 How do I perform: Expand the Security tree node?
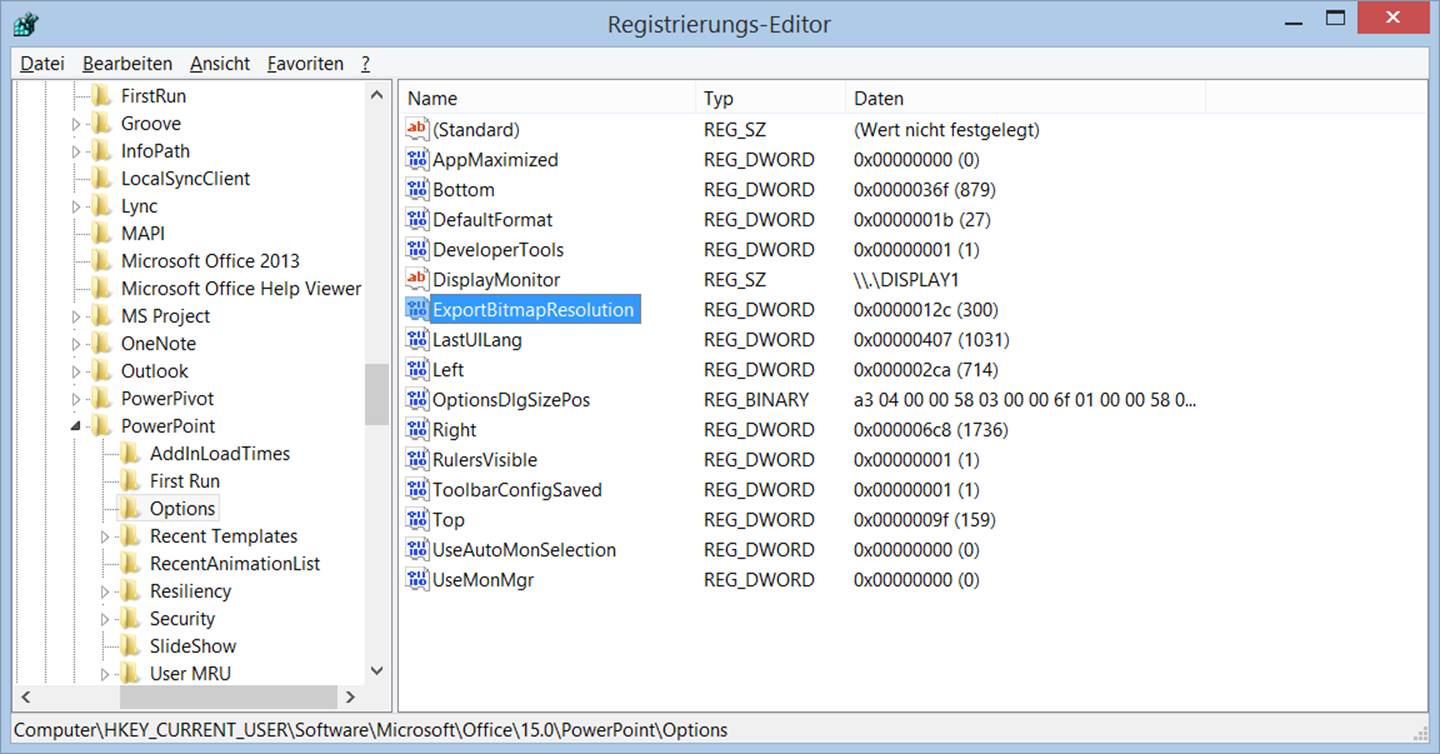tap(105, 619)
